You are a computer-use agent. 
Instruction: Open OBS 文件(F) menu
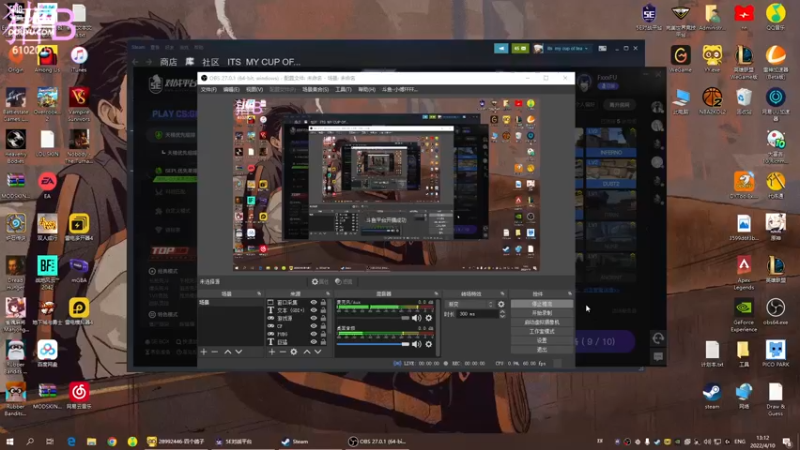click(x=209, y=89)
